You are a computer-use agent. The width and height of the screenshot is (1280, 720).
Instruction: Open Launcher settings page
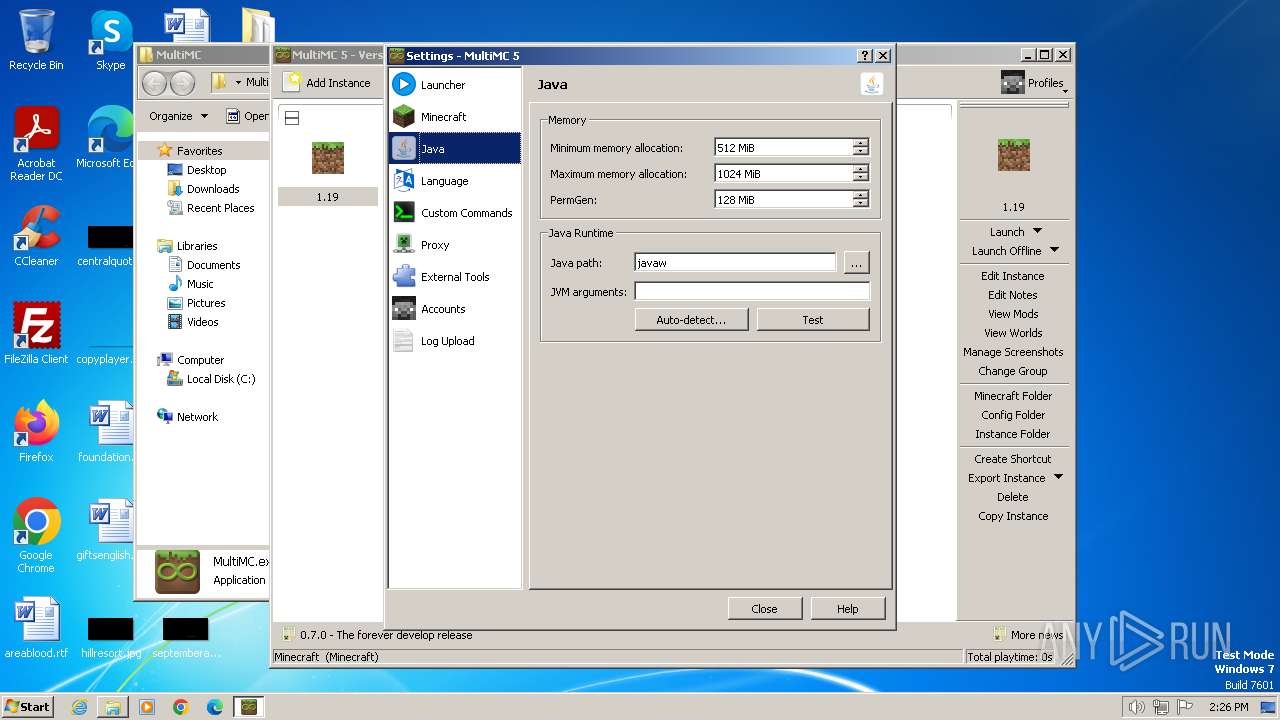click(455, 85)
